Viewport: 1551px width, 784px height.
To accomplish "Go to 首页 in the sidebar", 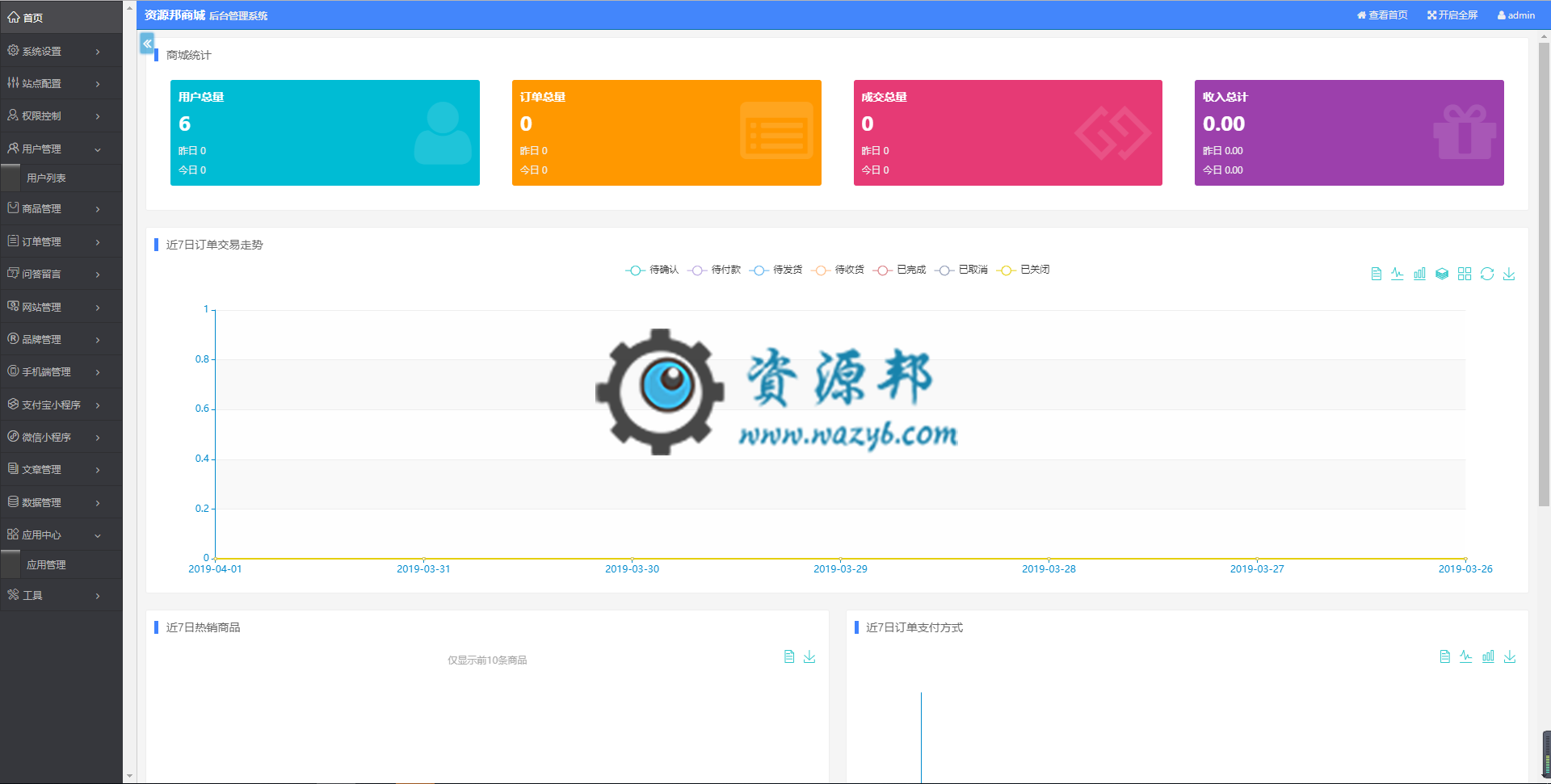I will tap(61, 17).
